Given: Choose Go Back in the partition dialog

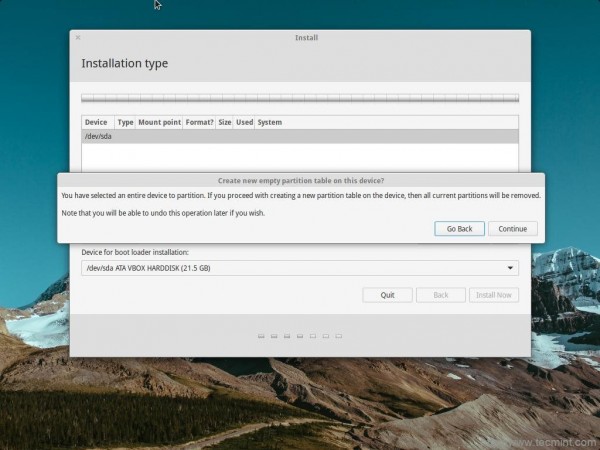Looking at the screenshot, I should 460,229.
